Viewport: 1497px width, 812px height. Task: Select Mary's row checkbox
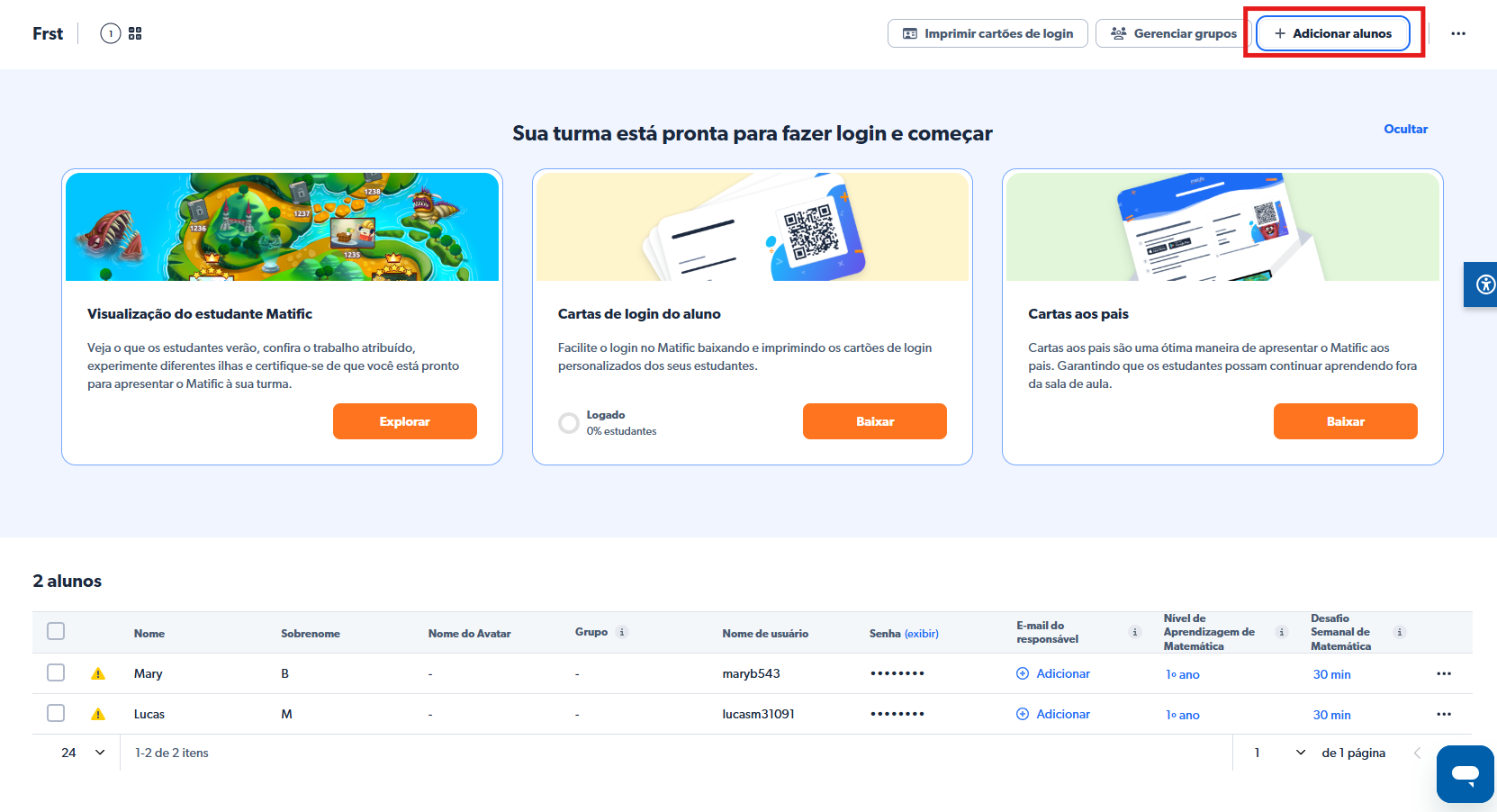[56, 672]
